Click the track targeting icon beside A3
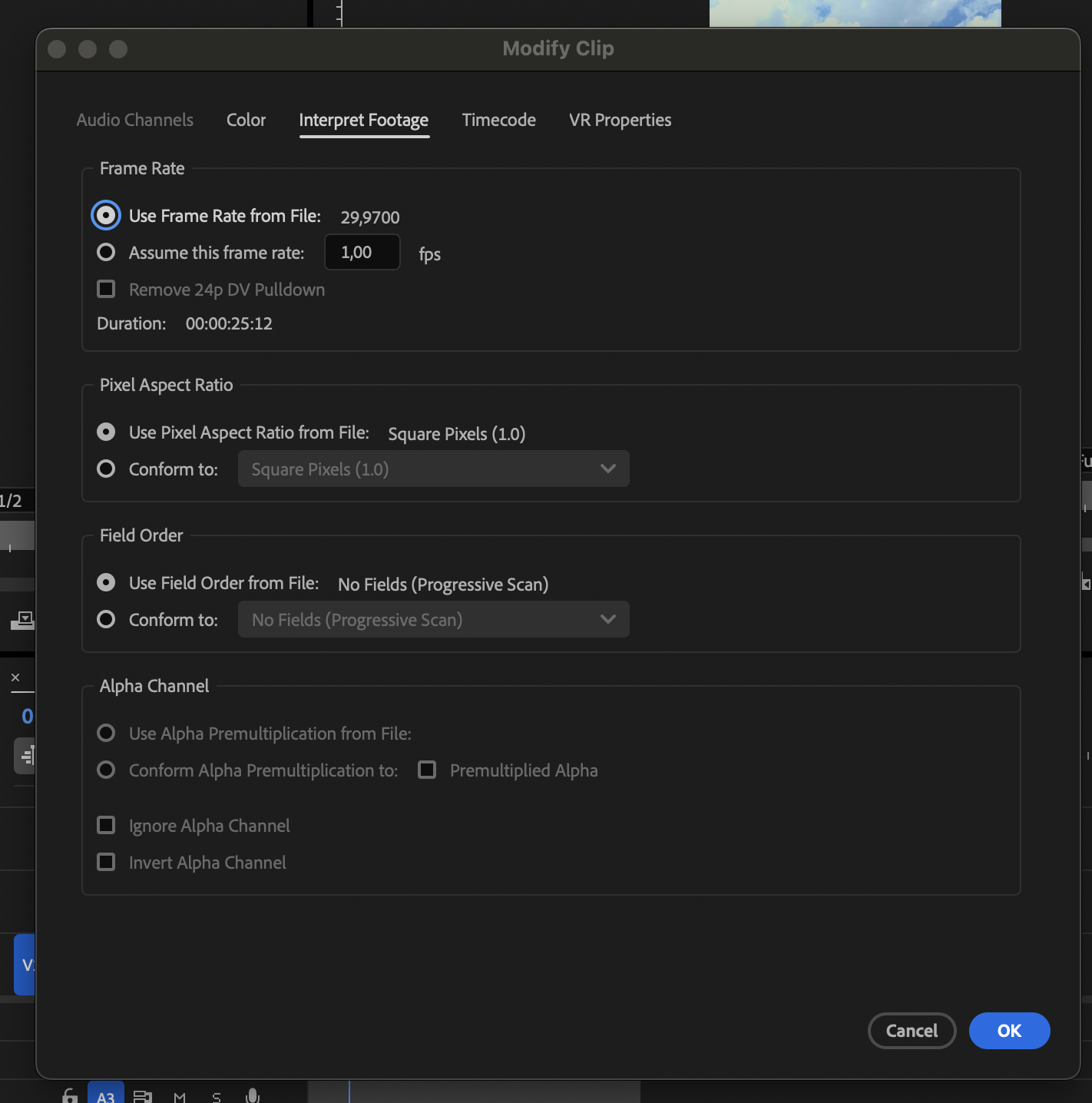The width and height of the screenshot is (1092, 1103). pos(142,1097)
